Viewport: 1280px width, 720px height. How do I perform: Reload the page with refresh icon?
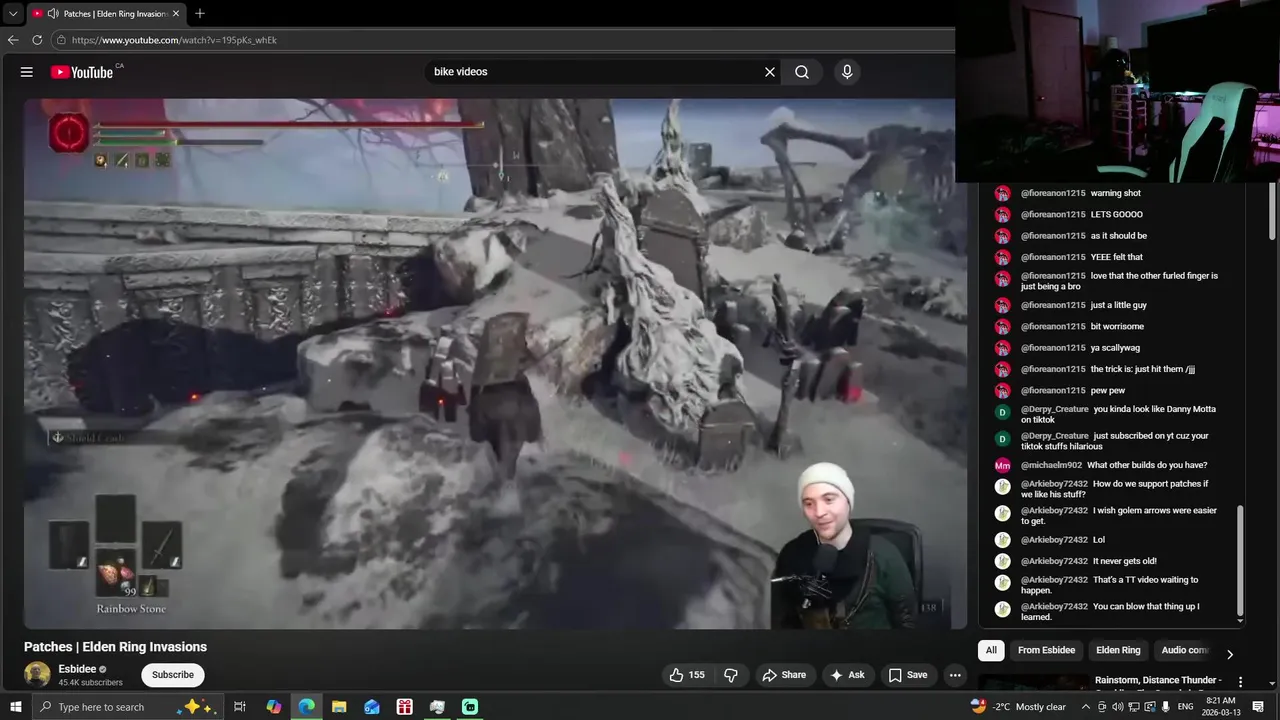[x=37, y=40]
